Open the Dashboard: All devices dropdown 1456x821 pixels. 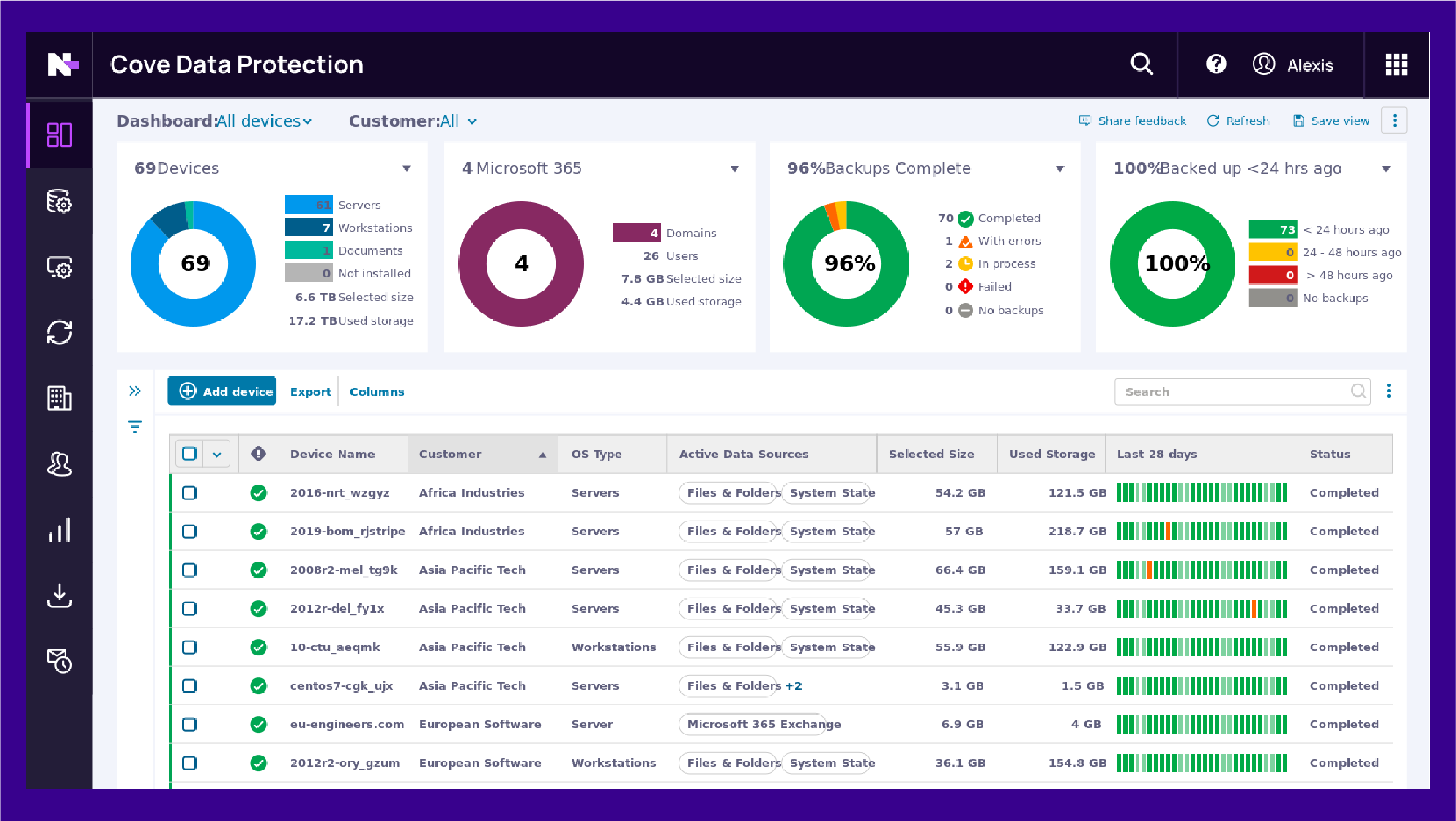coord(264,121)
